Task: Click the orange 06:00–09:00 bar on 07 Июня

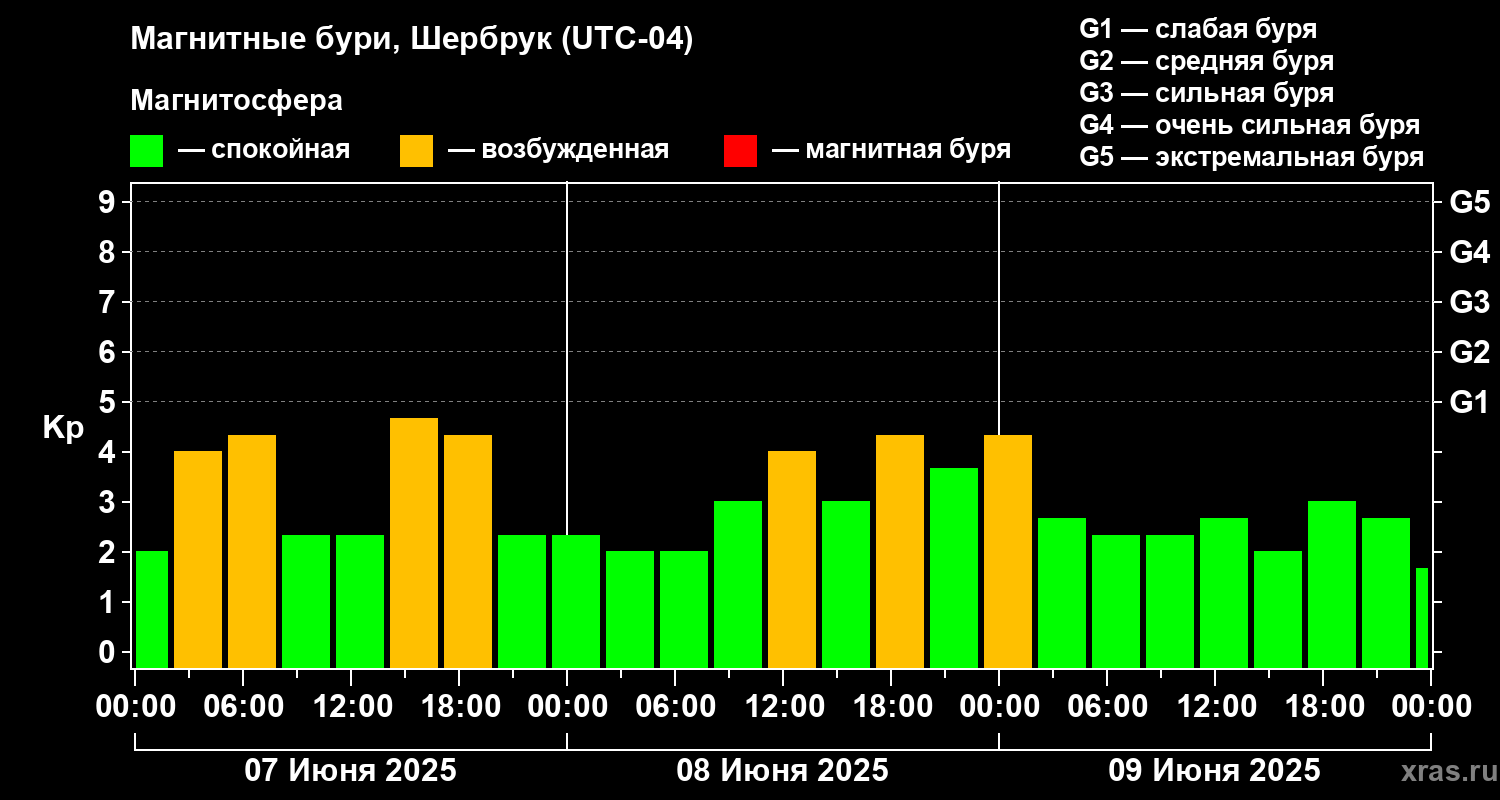Action: [252, 551]
